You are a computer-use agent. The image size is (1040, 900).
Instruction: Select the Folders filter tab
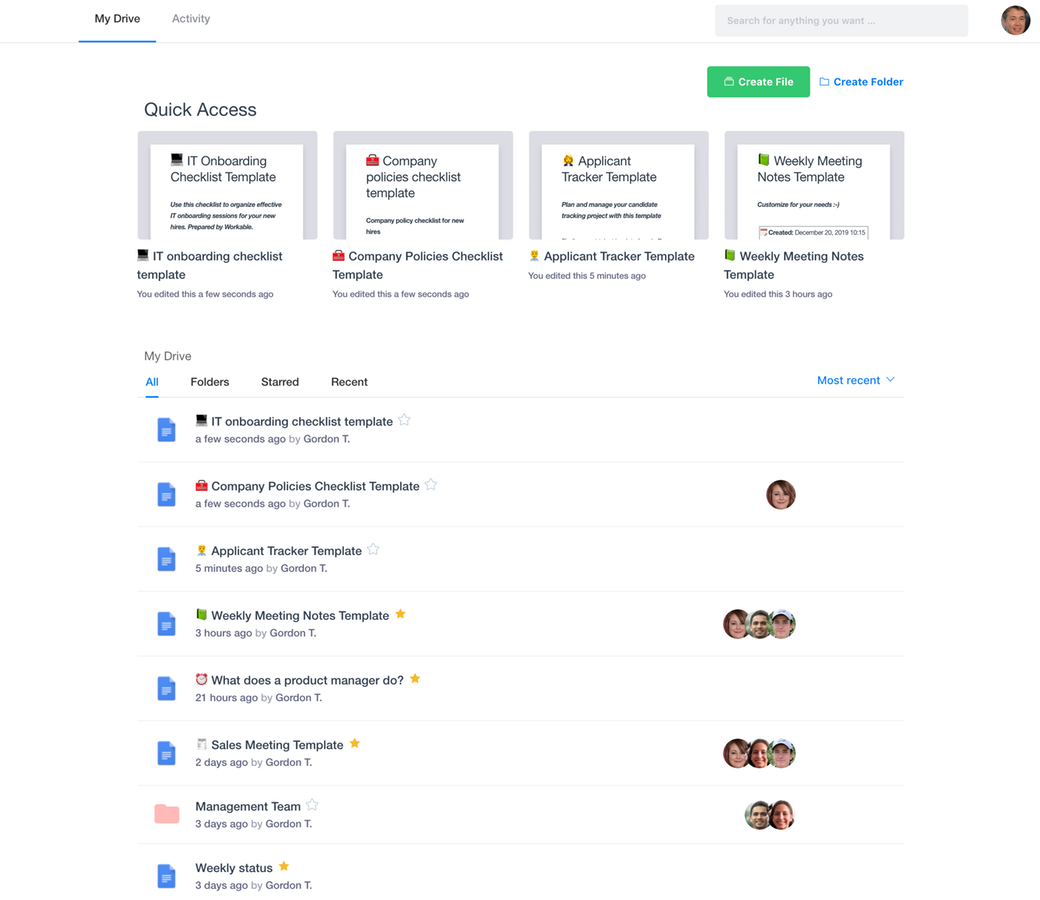210,382
